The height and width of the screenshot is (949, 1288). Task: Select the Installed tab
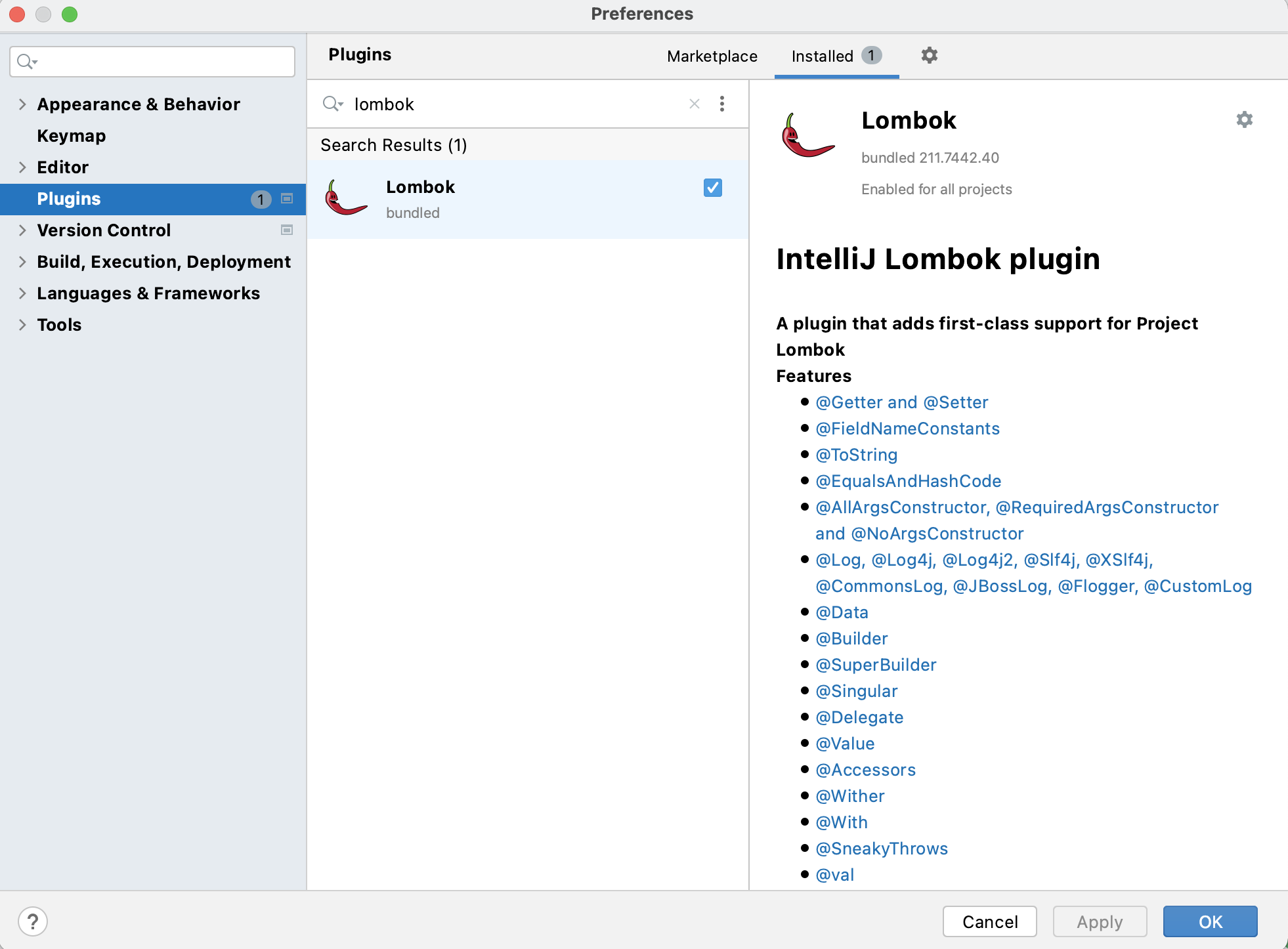tap(823, 56)
